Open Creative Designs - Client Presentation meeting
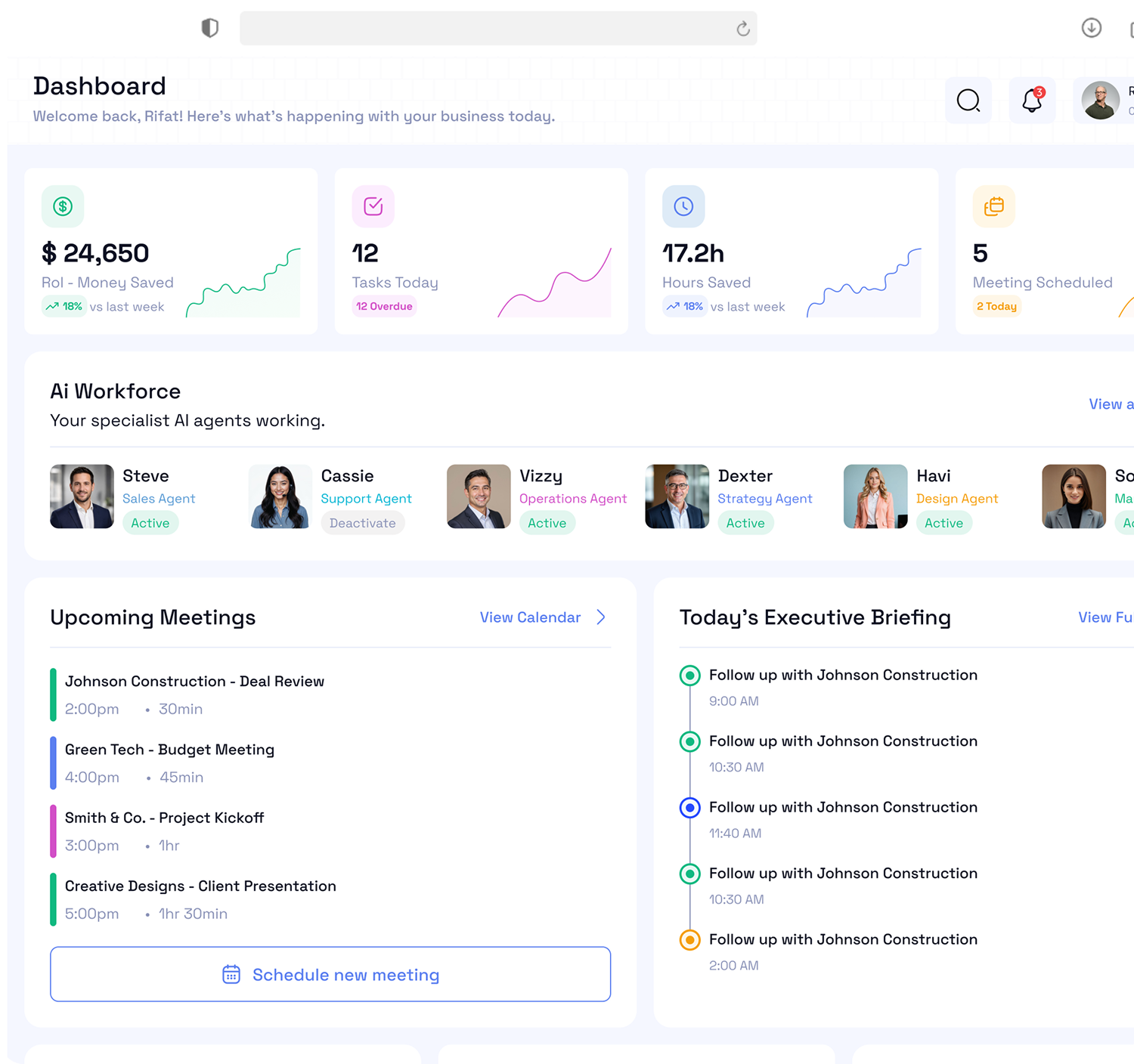The width and height of the screenshot is (1134, 1064). [330, 899]
